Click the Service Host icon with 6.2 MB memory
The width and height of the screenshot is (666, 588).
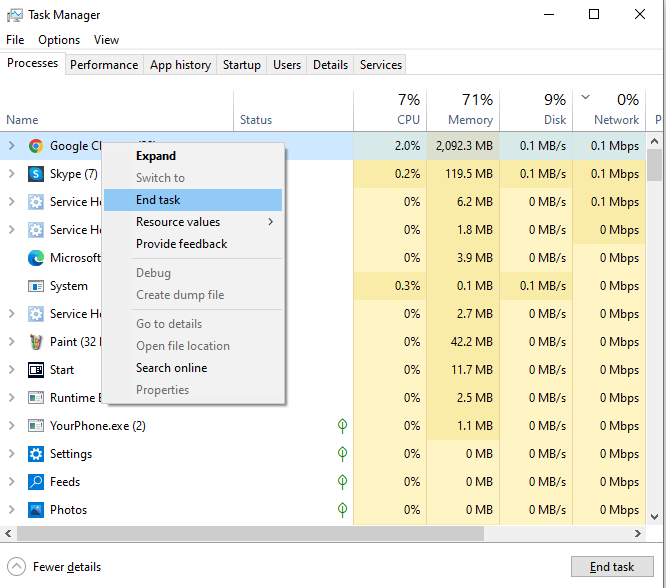36,202
